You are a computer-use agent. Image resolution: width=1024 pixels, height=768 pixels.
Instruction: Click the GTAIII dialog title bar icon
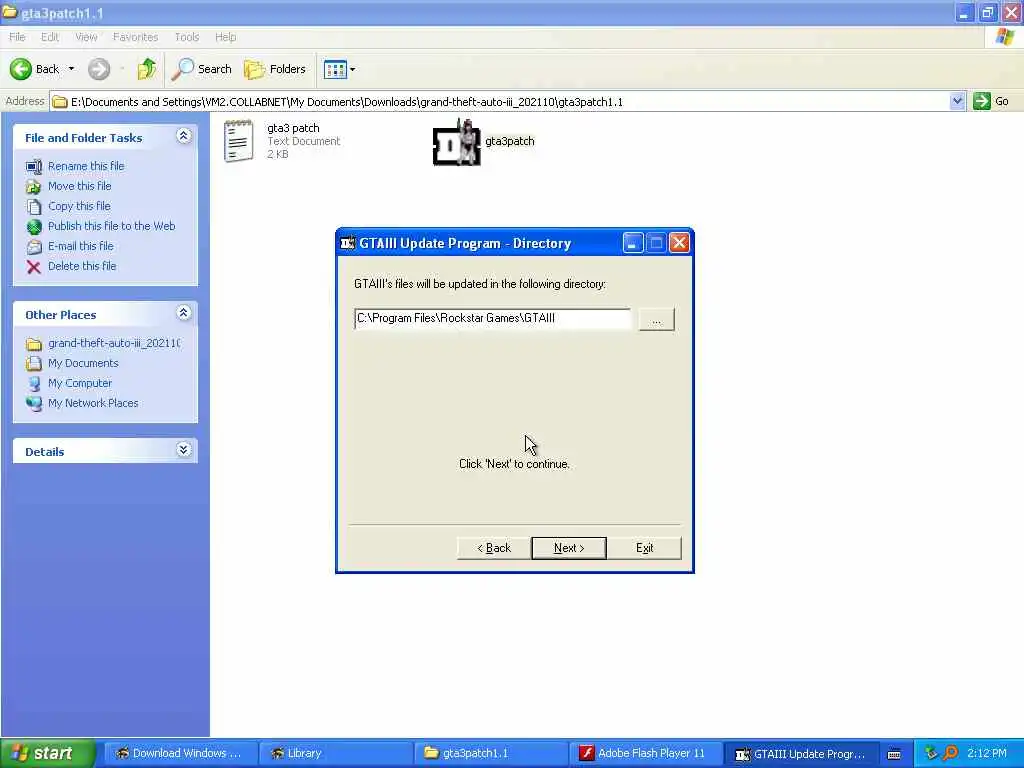[x=347, y=243]
